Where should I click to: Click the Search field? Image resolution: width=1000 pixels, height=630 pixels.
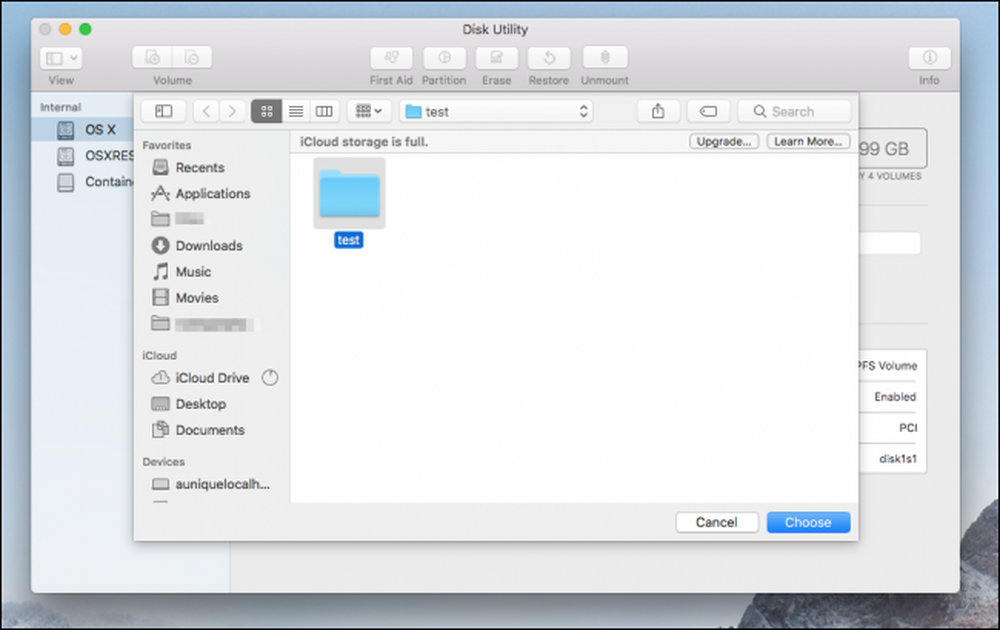point(794,112)
